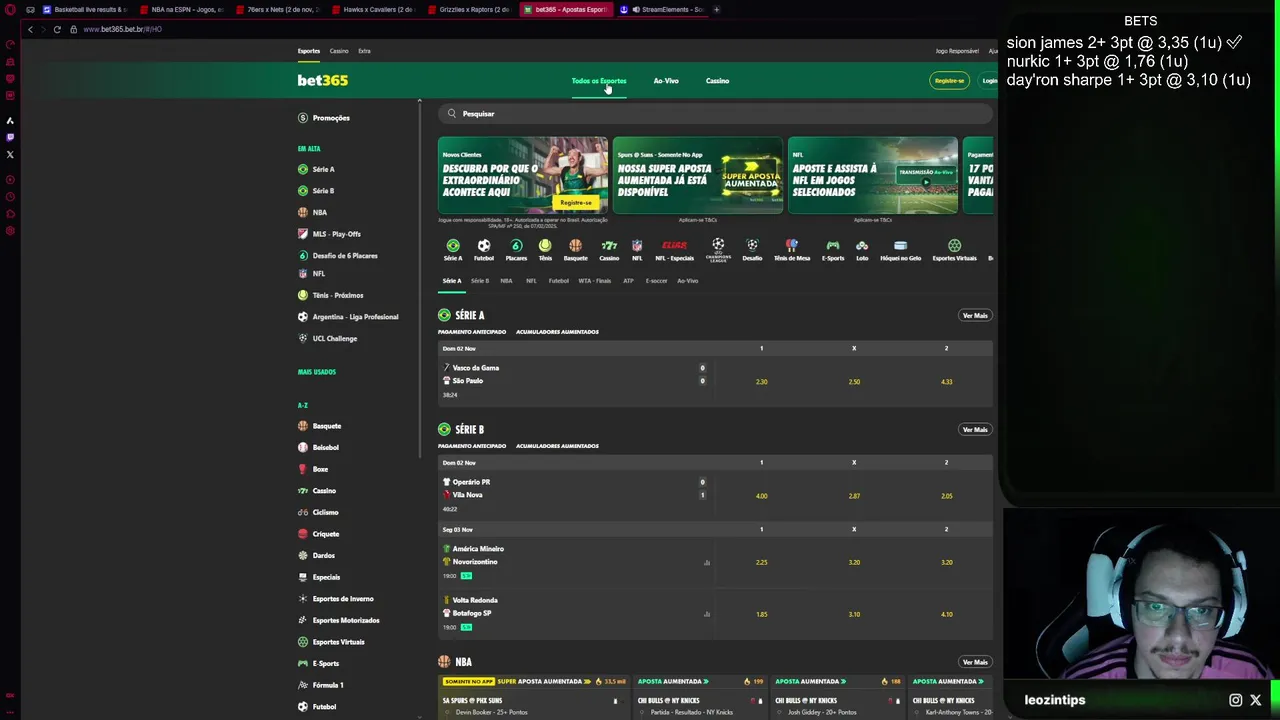Click Ver Mais for Série A
The width and height of the screenshot is (1280, 720).
[x=975, y=316]
